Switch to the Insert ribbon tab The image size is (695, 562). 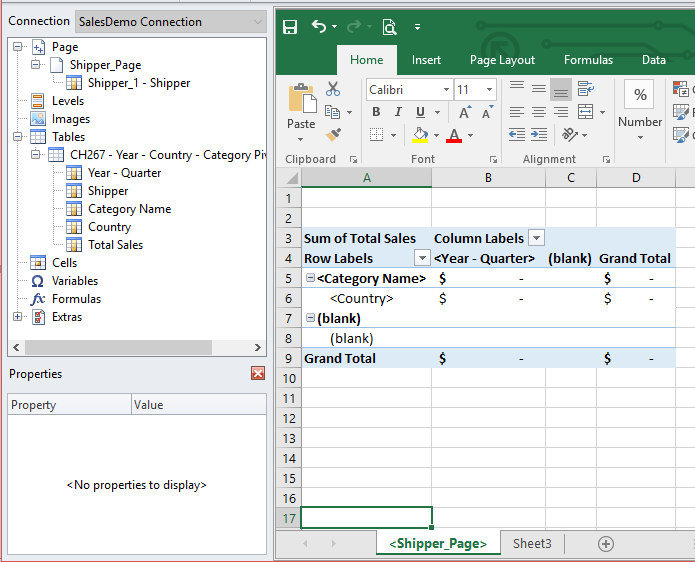(x=426, y=60)
